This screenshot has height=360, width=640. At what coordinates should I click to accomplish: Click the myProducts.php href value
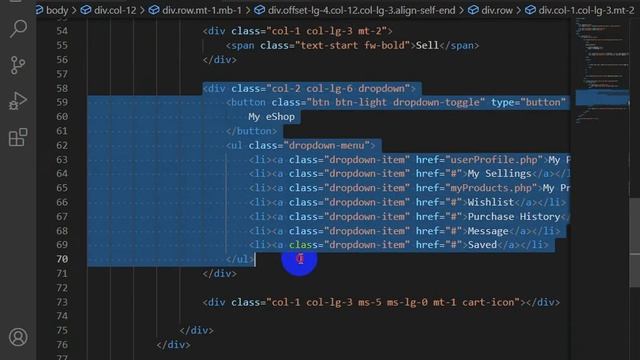click(493, 188)
